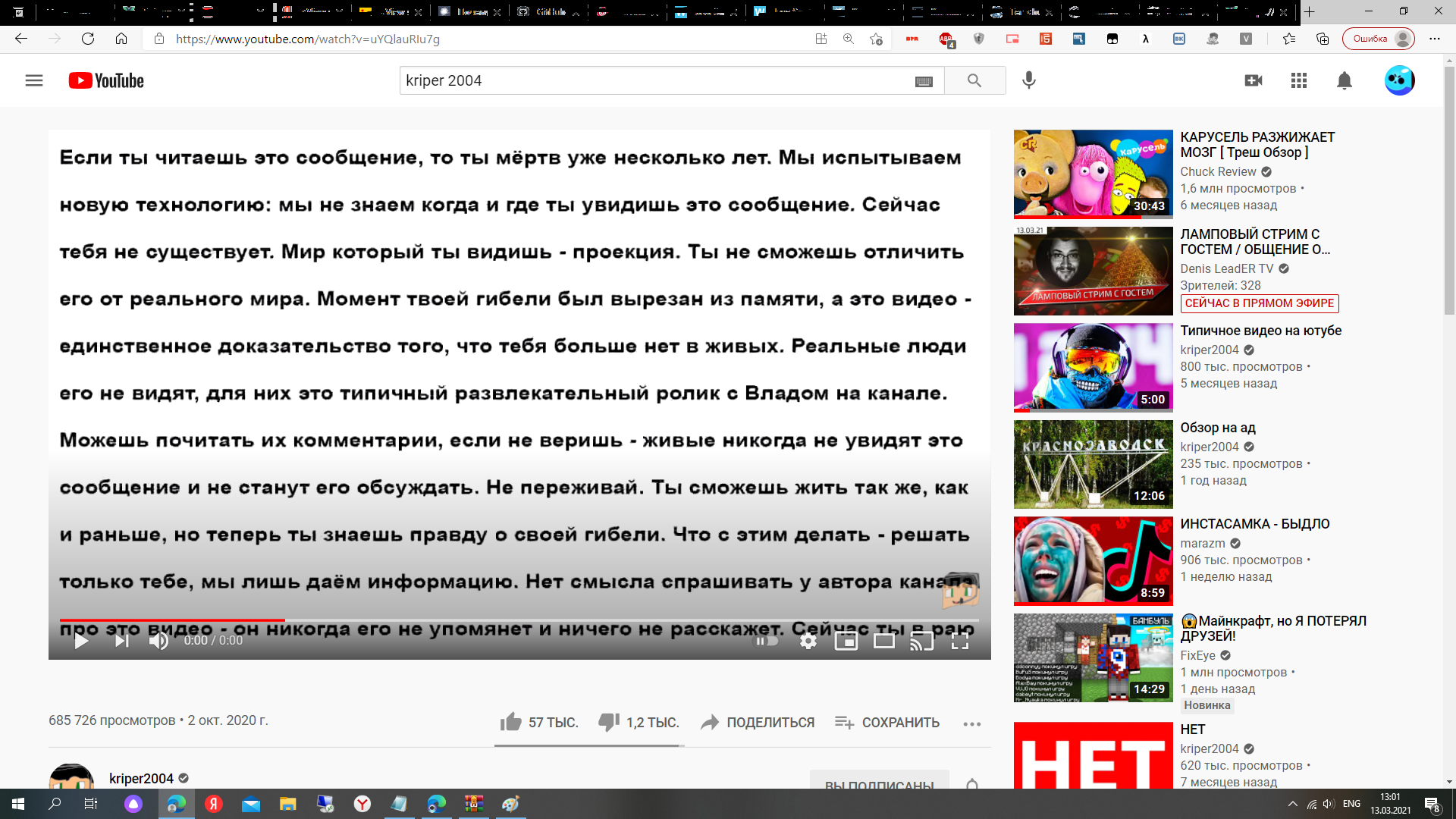Open a new browser tab
The width and height of the screenshot is (1456, 819).
tap(1310, 12)
